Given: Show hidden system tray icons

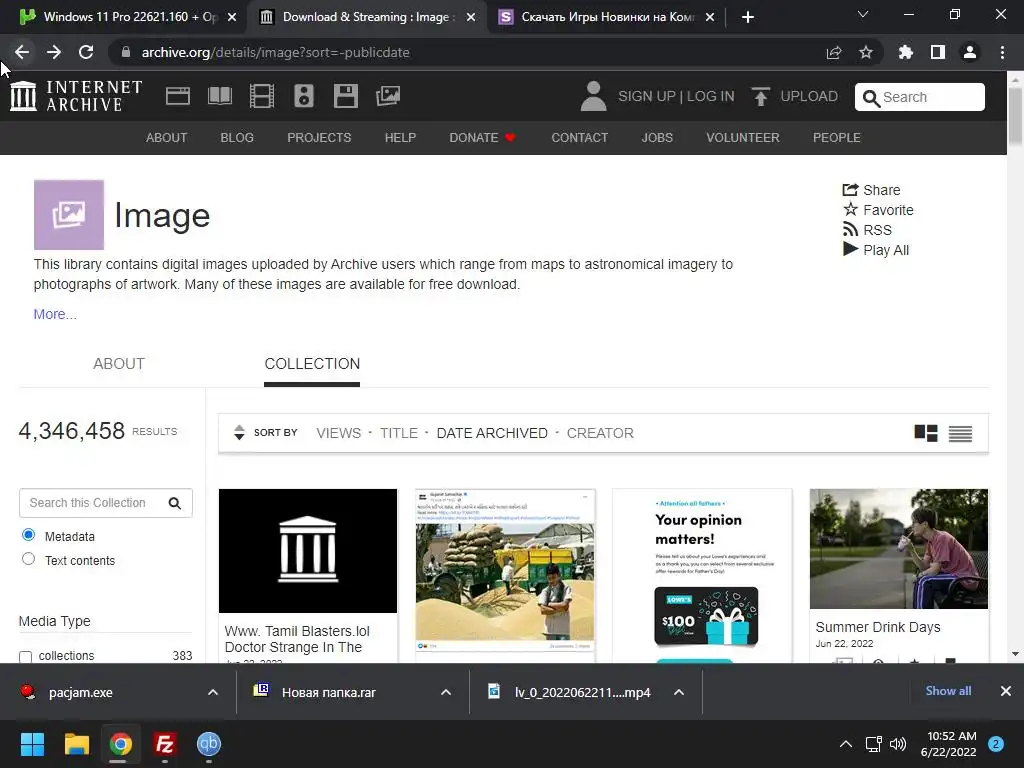Looking at the screenshot, I should (x=846, y=744).
